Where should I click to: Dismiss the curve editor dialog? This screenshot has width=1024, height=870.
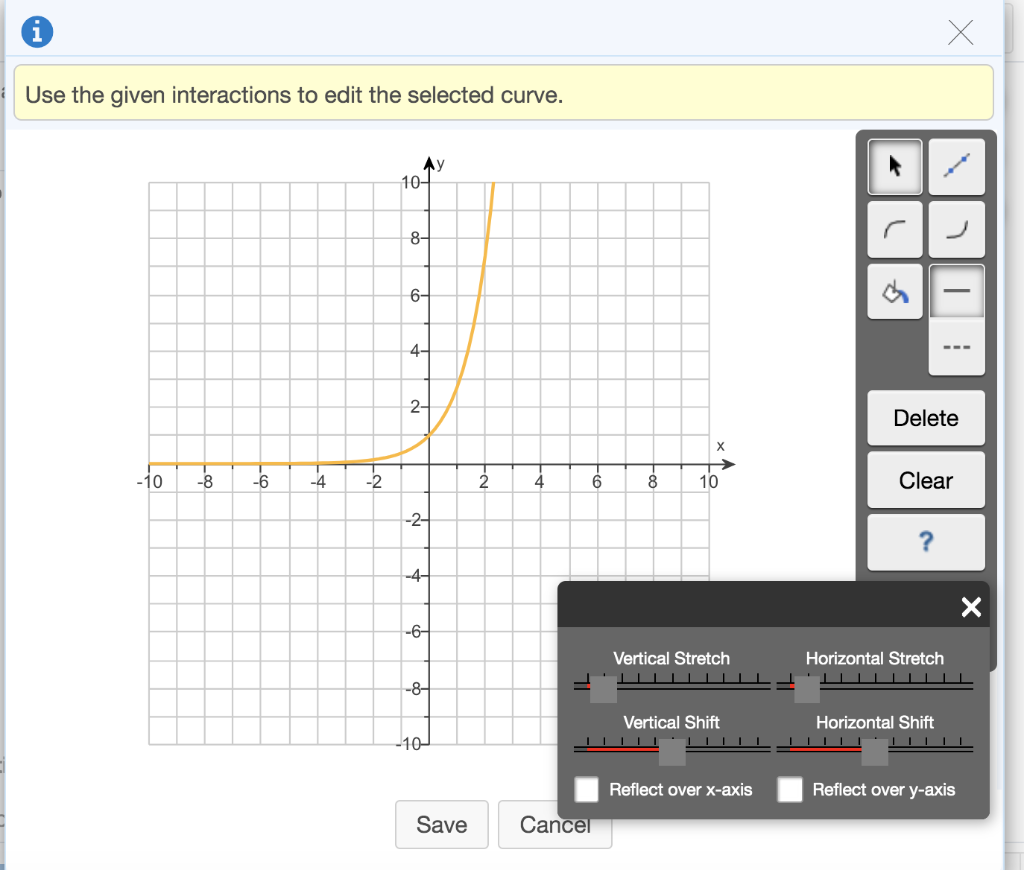[960, 32]
